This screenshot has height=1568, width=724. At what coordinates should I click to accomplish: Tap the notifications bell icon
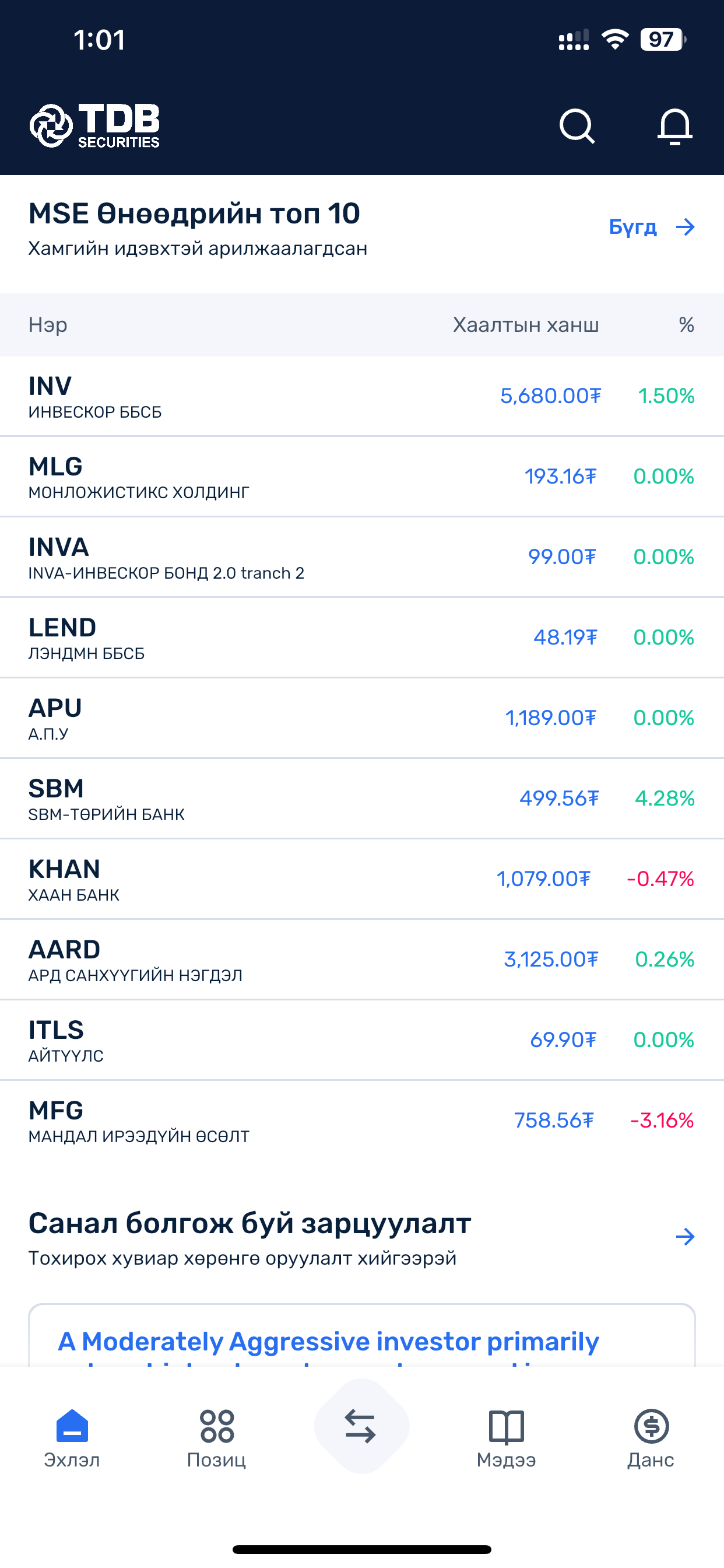pyautogui.click(x=674, y=126)
